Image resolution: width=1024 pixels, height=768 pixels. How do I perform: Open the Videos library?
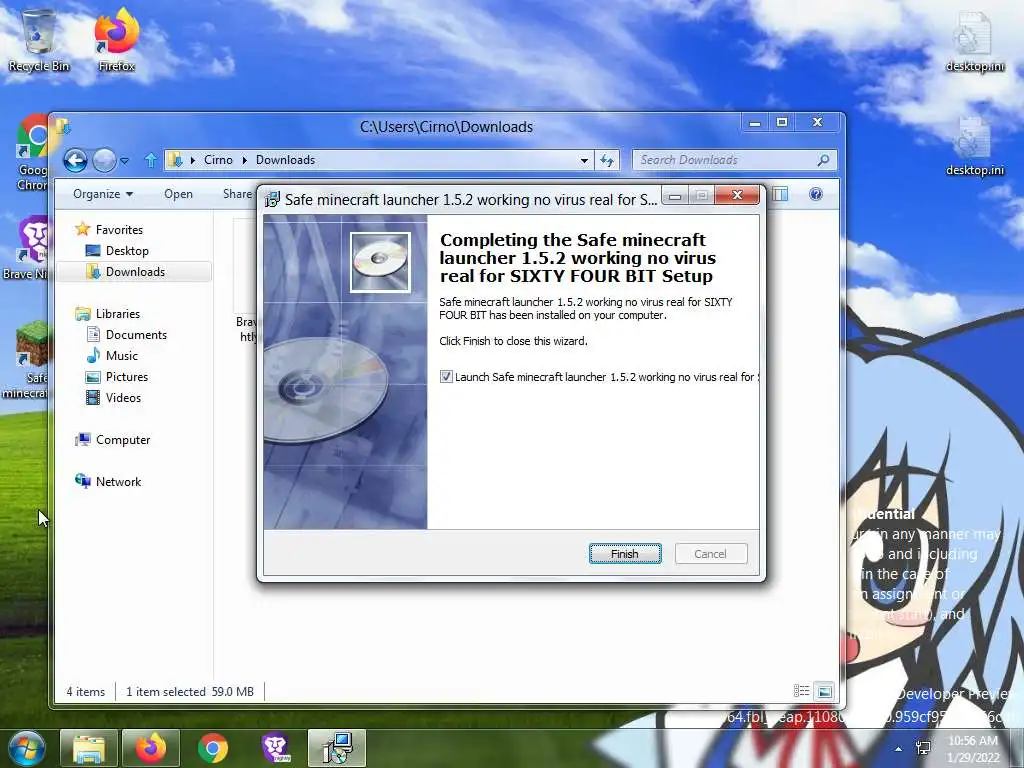click(x=114, y=398)
